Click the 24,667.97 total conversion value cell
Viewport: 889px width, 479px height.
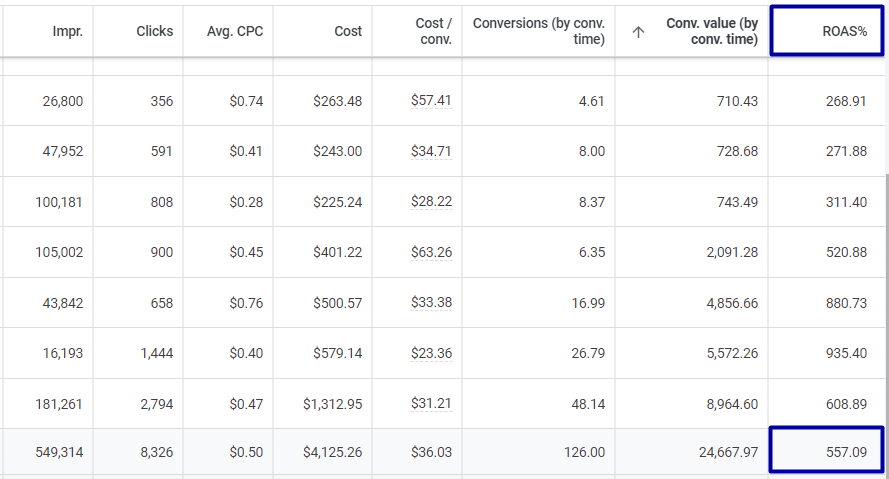(x=692, y=452)
